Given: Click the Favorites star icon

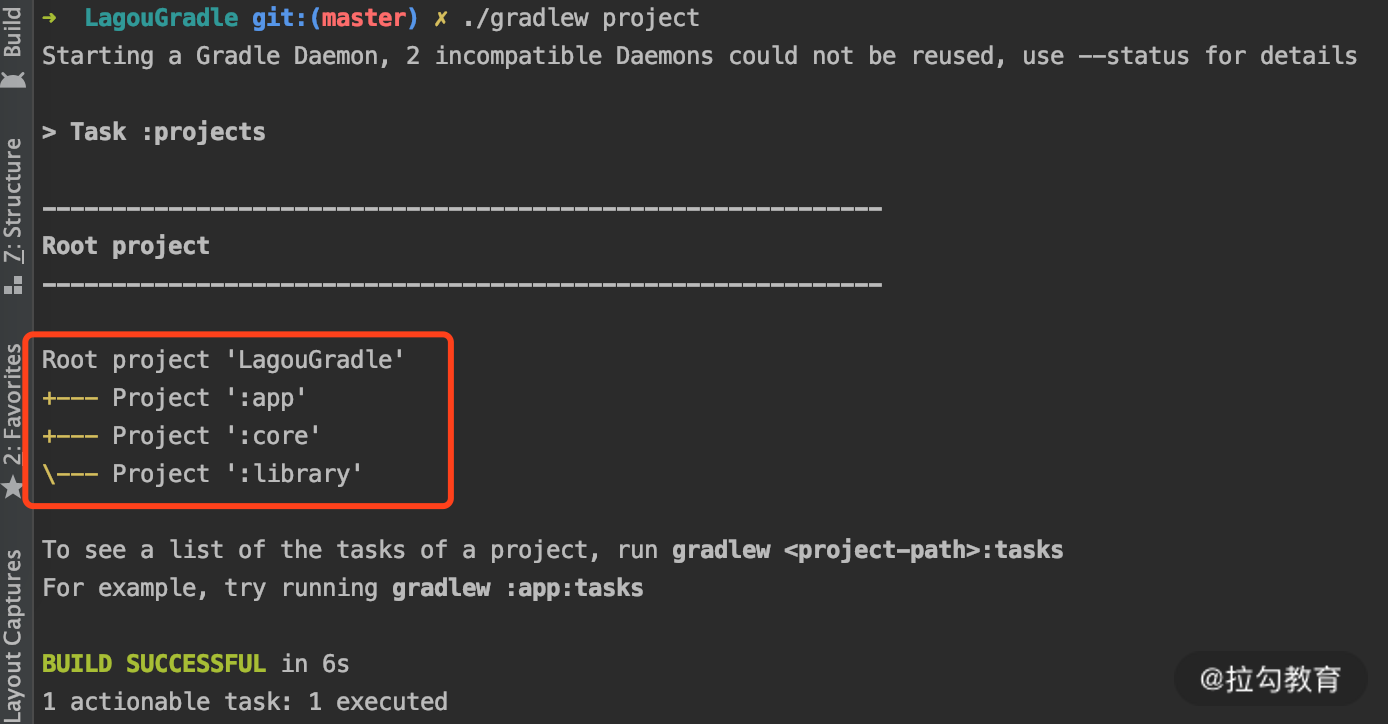Looking at the screenshot, I should click(13, 488).
